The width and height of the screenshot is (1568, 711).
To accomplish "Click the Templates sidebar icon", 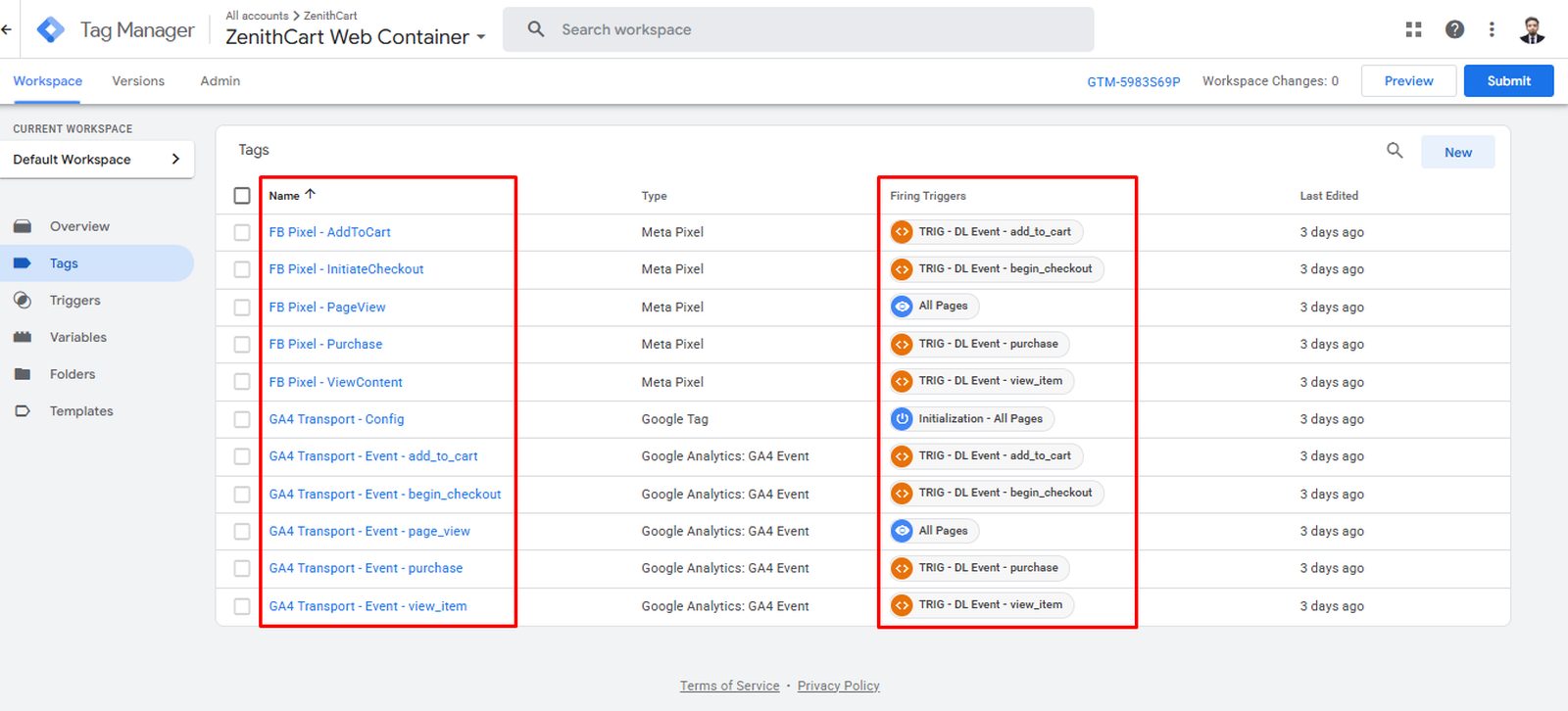I will (23, 411).
